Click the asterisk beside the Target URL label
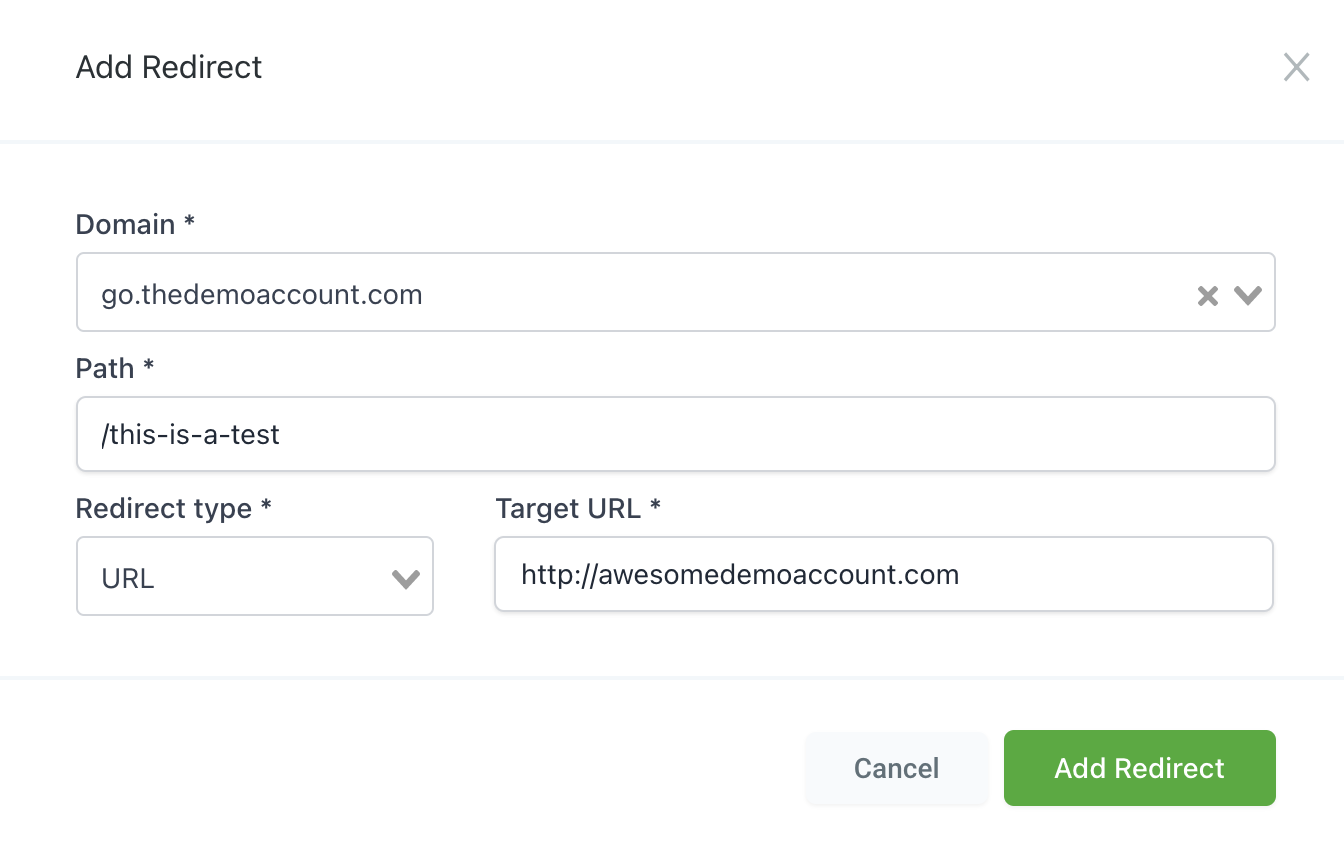The image size is (1344, 846). [x=655, y=506]
